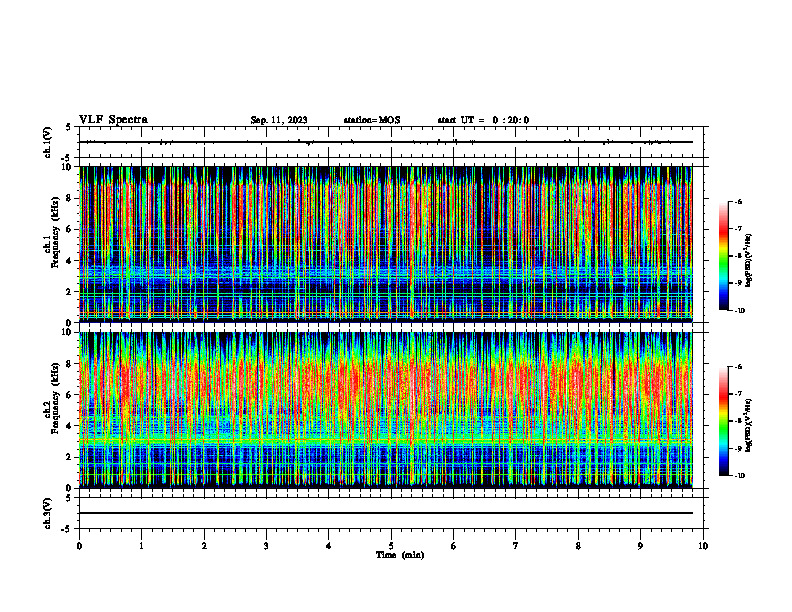Click the ch.2 spectrogram color scale bar

(724, 421)
